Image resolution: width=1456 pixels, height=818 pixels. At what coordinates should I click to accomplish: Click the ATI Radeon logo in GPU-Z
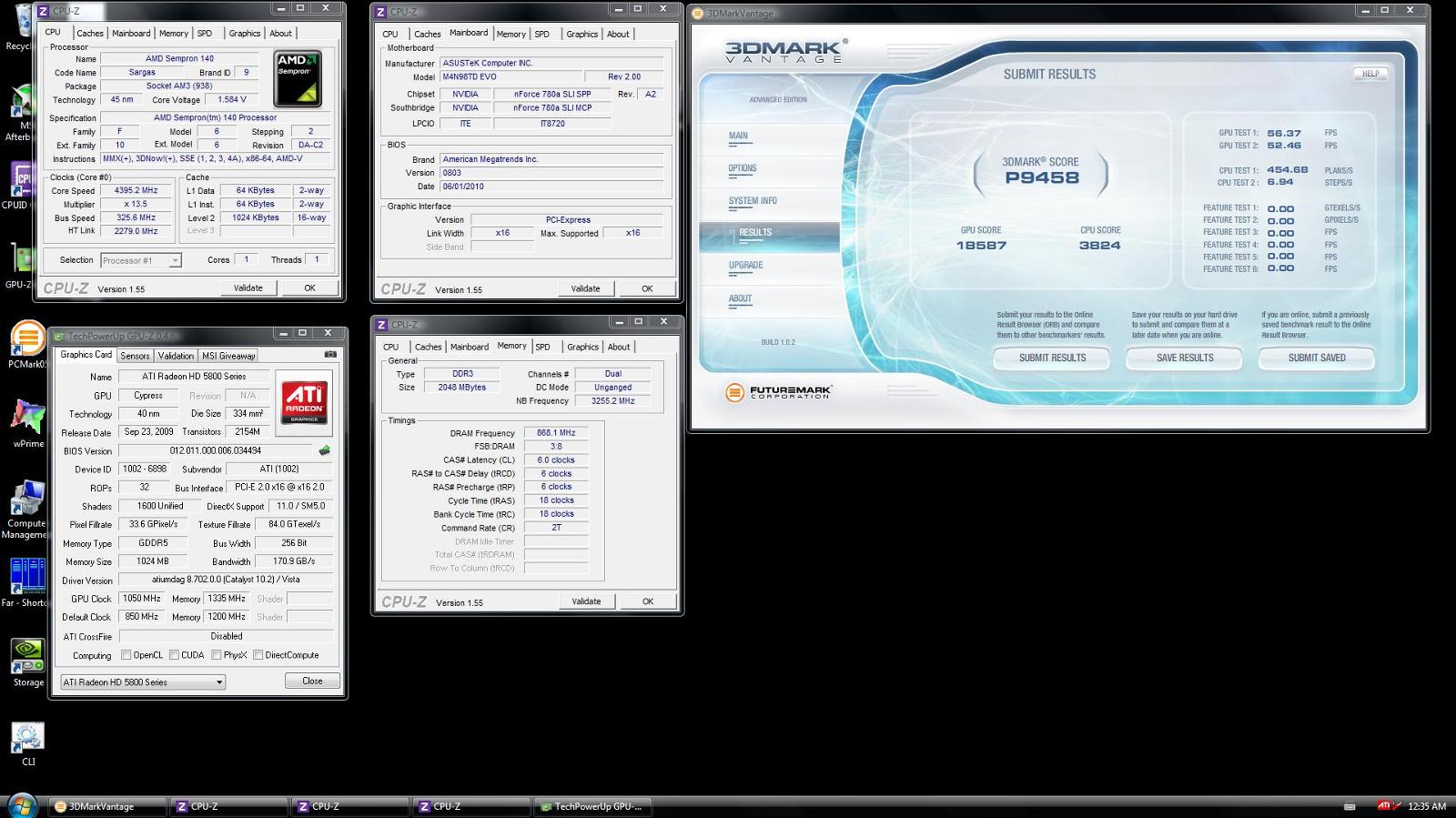304,401
